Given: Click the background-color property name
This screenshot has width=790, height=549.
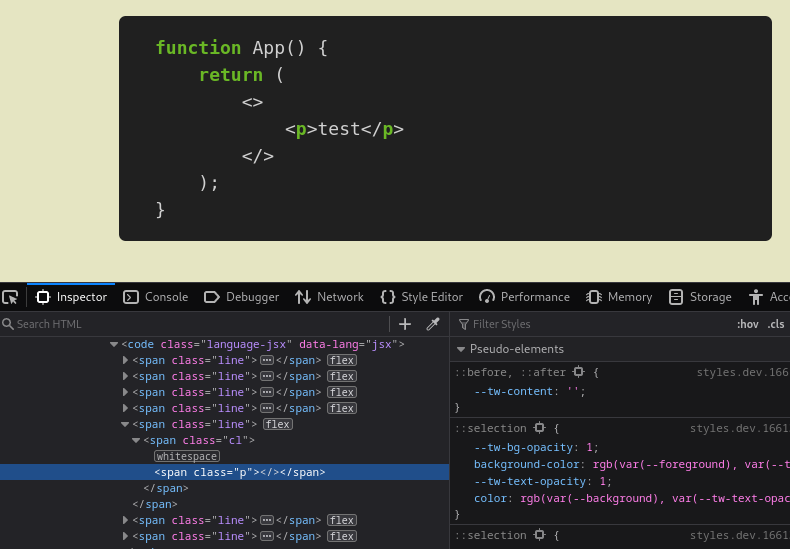Looking at the screenshot, I should (526, 464).
